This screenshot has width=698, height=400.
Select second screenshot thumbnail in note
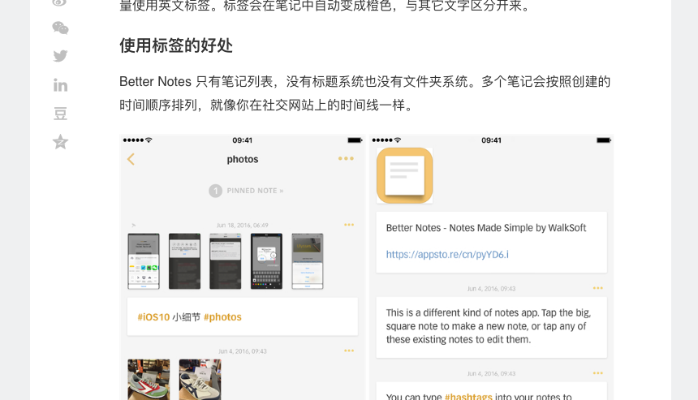coord(184,261)
